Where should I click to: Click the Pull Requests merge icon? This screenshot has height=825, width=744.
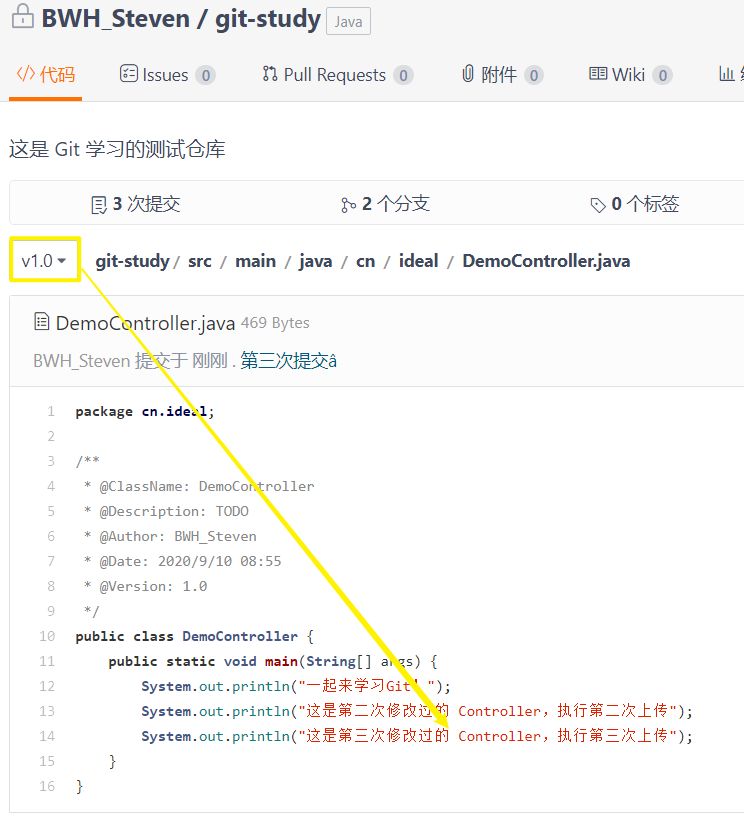(x=270, y=74)
